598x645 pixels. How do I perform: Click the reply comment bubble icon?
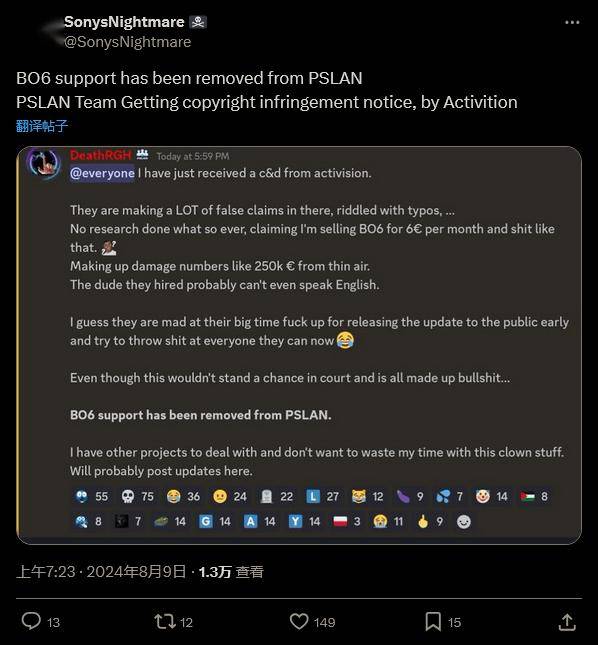click(x=31, y=621)
